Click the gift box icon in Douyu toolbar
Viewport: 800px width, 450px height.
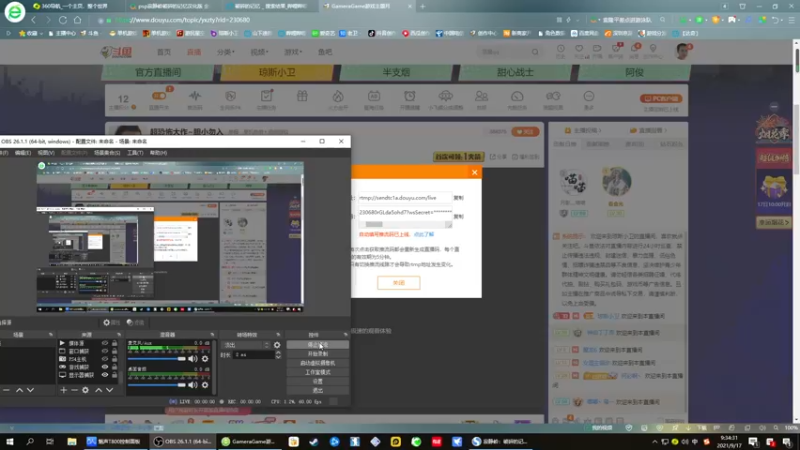point(302,96)
